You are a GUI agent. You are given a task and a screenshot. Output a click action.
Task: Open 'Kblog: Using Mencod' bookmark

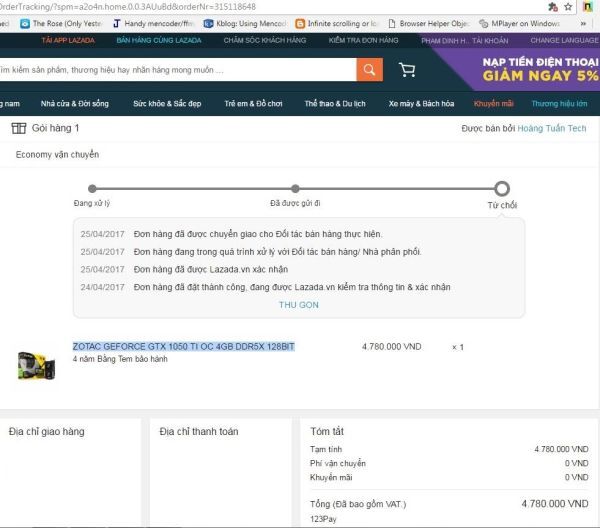click(245, 24)
